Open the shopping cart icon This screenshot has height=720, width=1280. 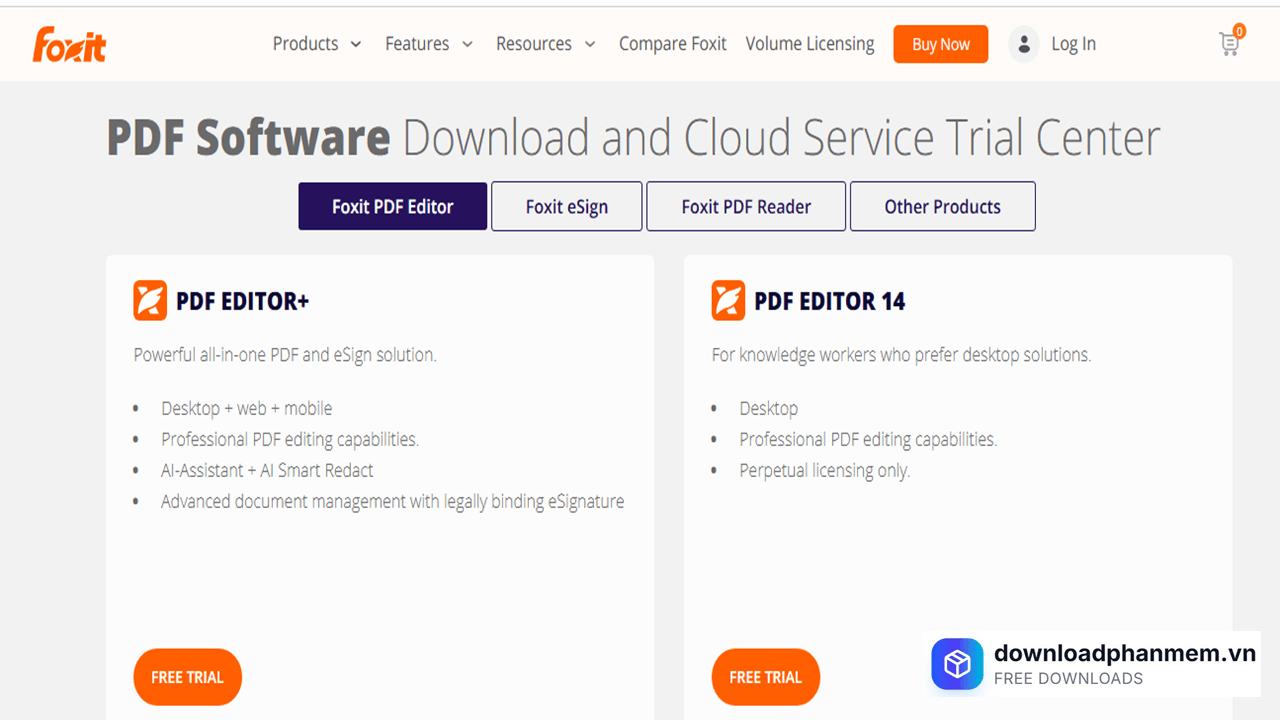1230,43
